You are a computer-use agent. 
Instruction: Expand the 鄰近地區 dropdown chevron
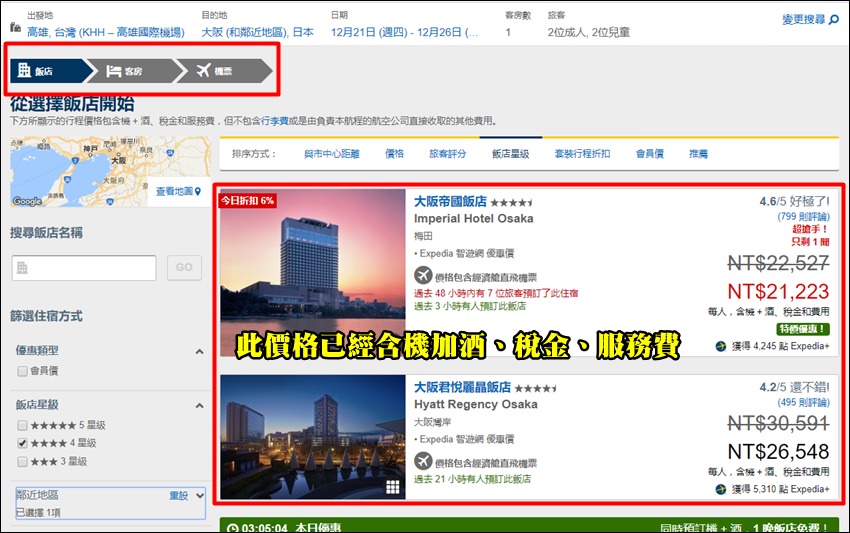pos(200,496)
